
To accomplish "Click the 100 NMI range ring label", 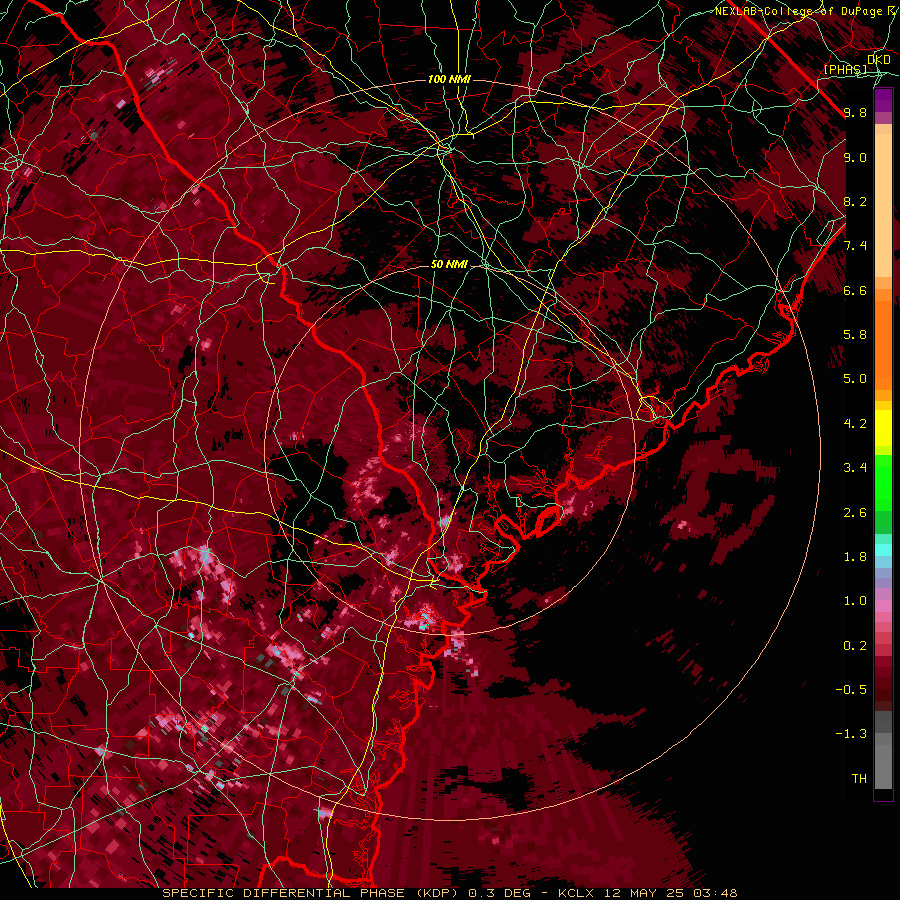I will click(449, 79).
